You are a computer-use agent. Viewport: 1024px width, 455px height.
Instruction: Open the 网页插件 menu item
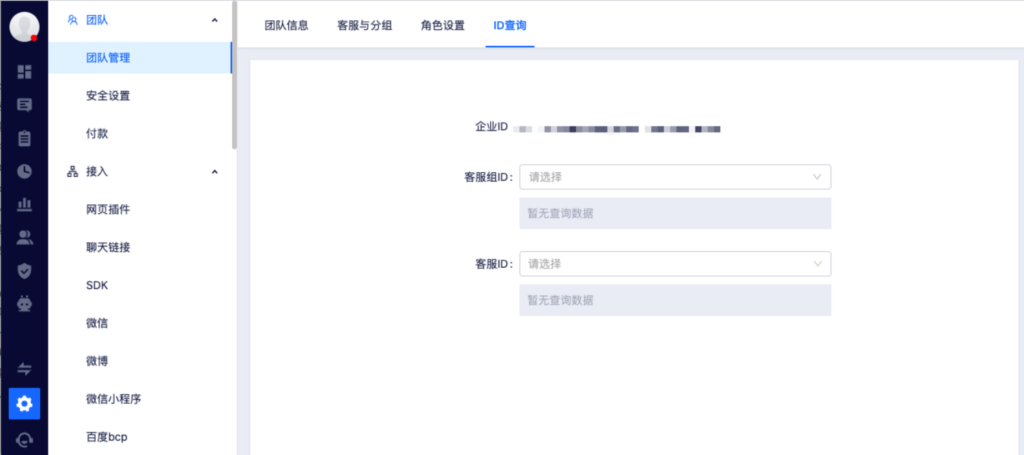click(108, 210)
